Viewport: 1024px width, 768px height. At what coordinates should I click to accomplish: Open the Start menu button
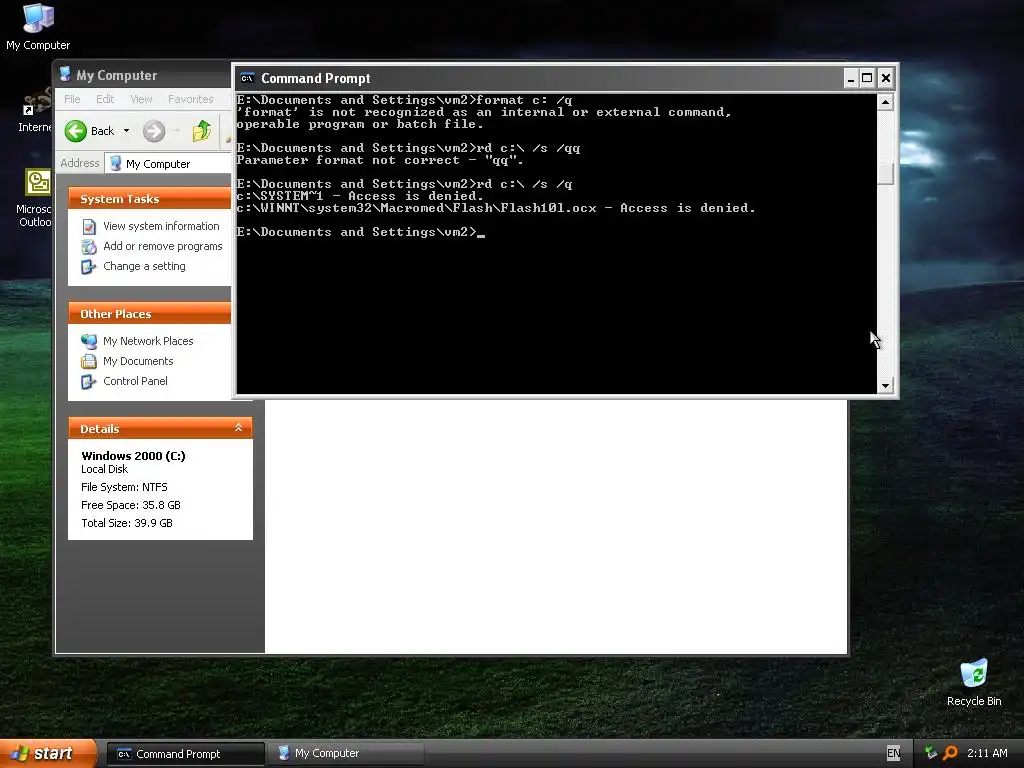click(47, 754)
